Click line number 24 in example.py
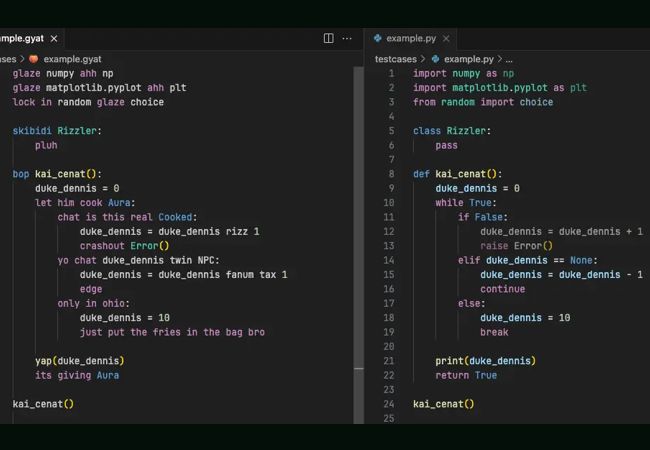650x450 pixels. (389, 404)
